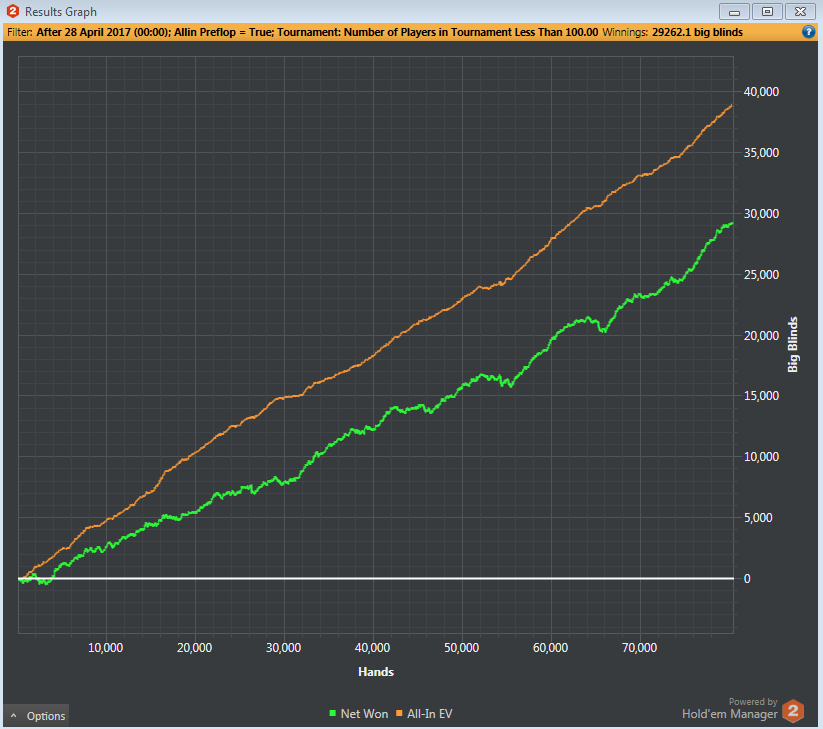The image size is (823, 729).
Task: Maximize the Results Graph window
Action: coord(767,12)
